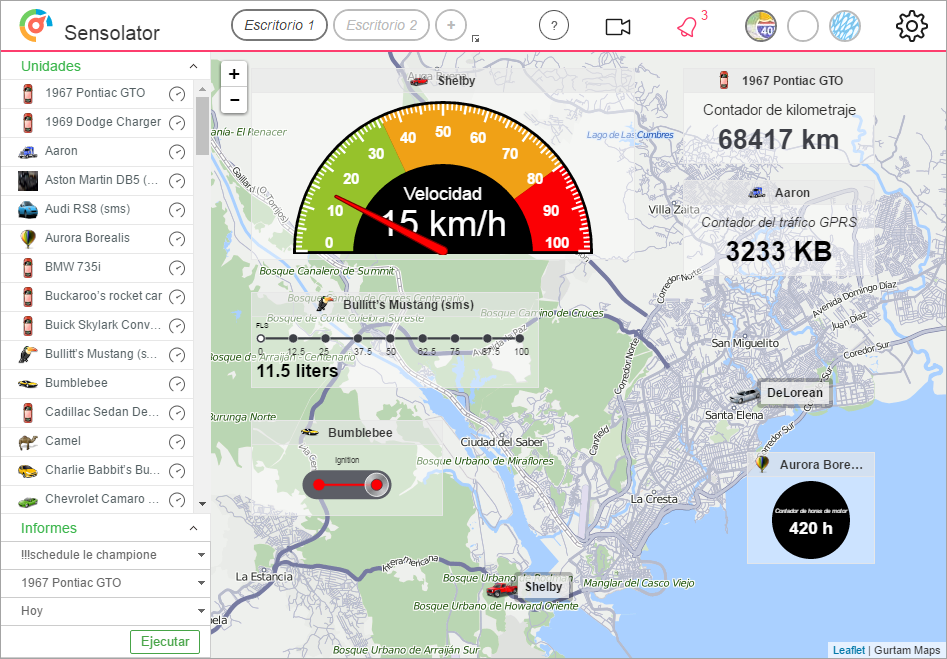Click gauge icon next to Camel
The height and width of the screenshot is (659, 947).
(x=176, y=442)
